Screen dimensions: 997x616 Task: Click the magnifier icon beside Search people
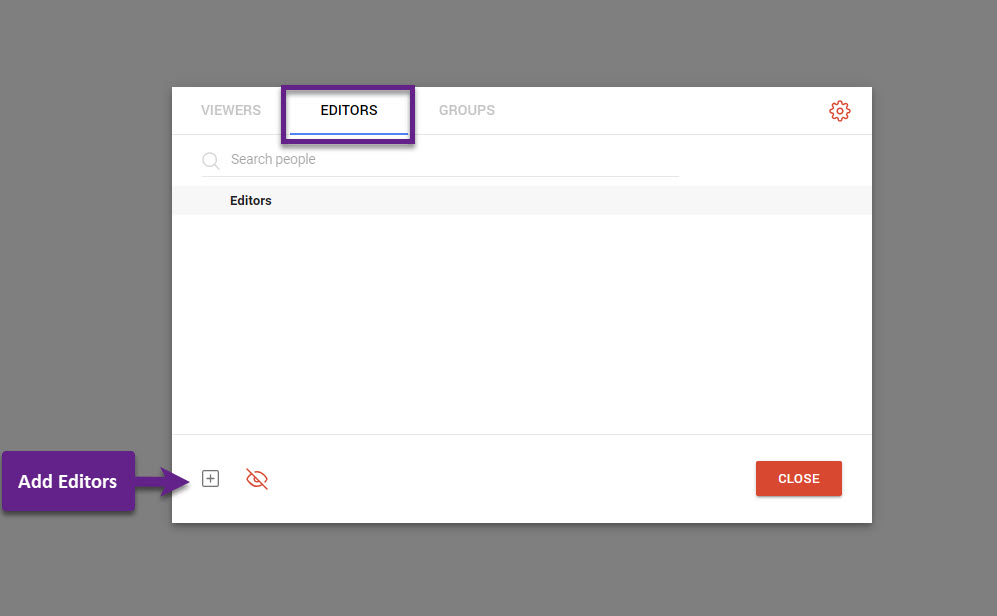tap(211, 161)
